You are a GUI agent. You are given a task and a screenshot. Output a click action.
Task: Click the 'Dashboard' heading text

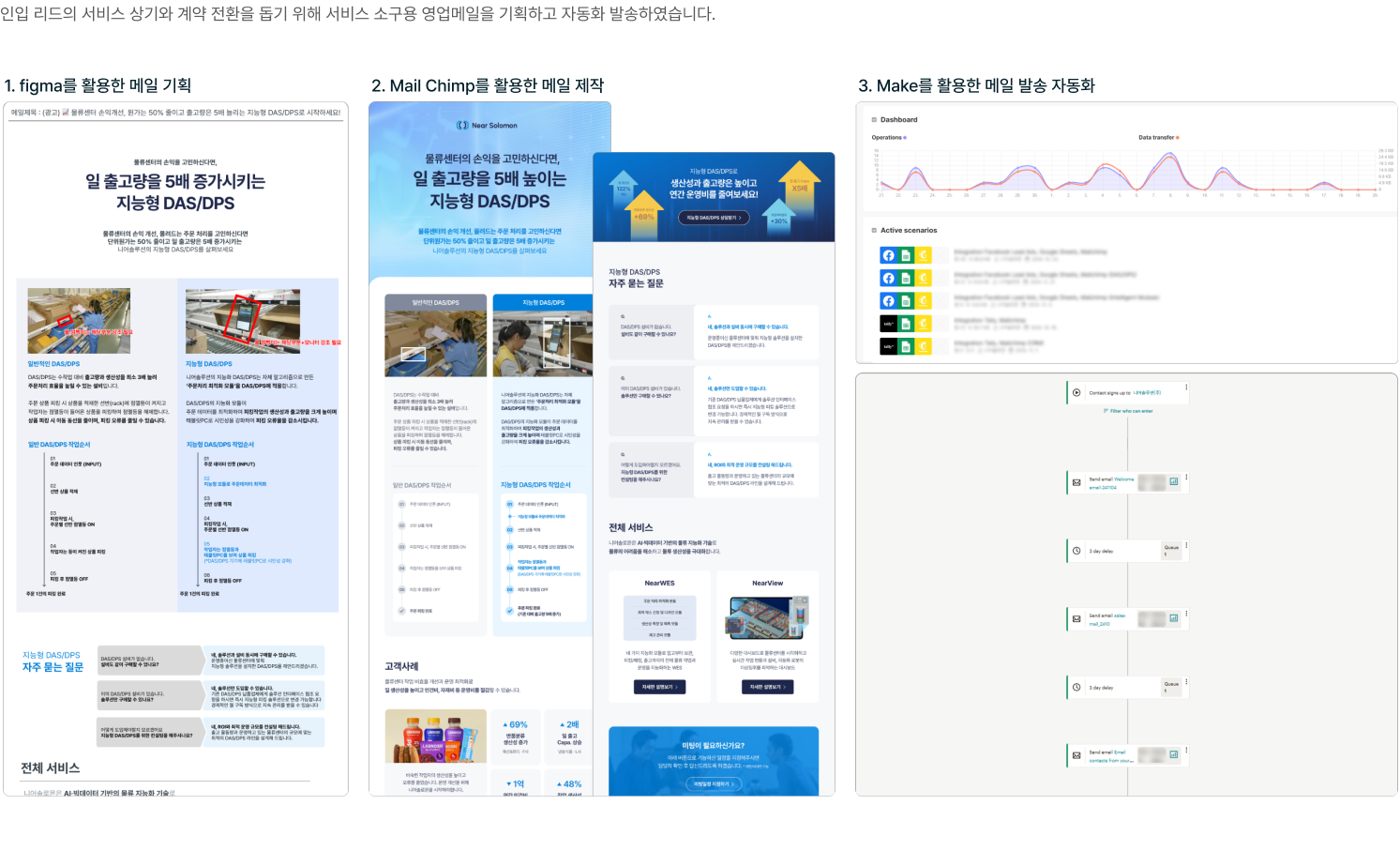tap(898, 120)
